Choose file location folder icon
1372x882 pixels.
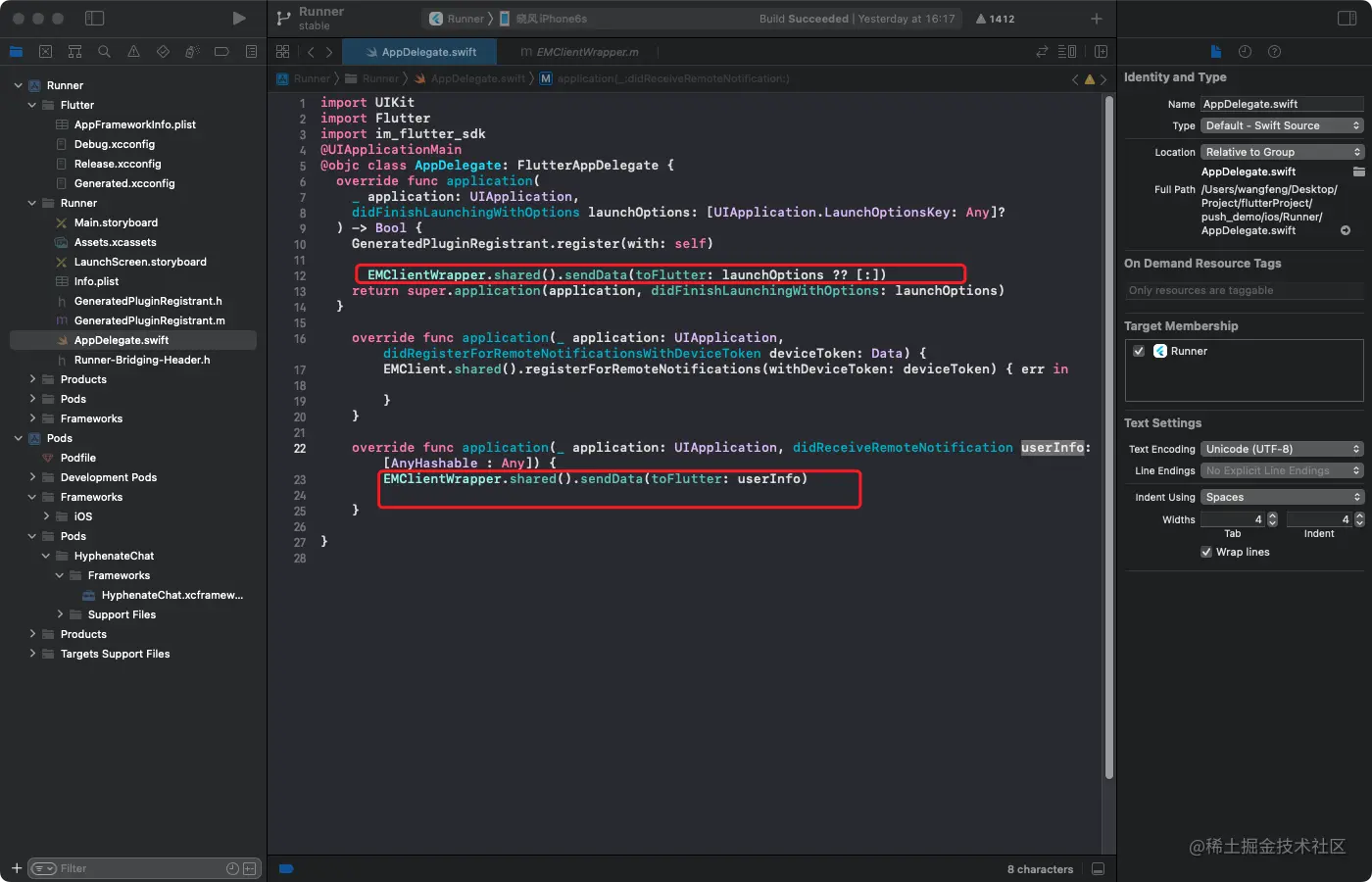(x=1358, y=171)
